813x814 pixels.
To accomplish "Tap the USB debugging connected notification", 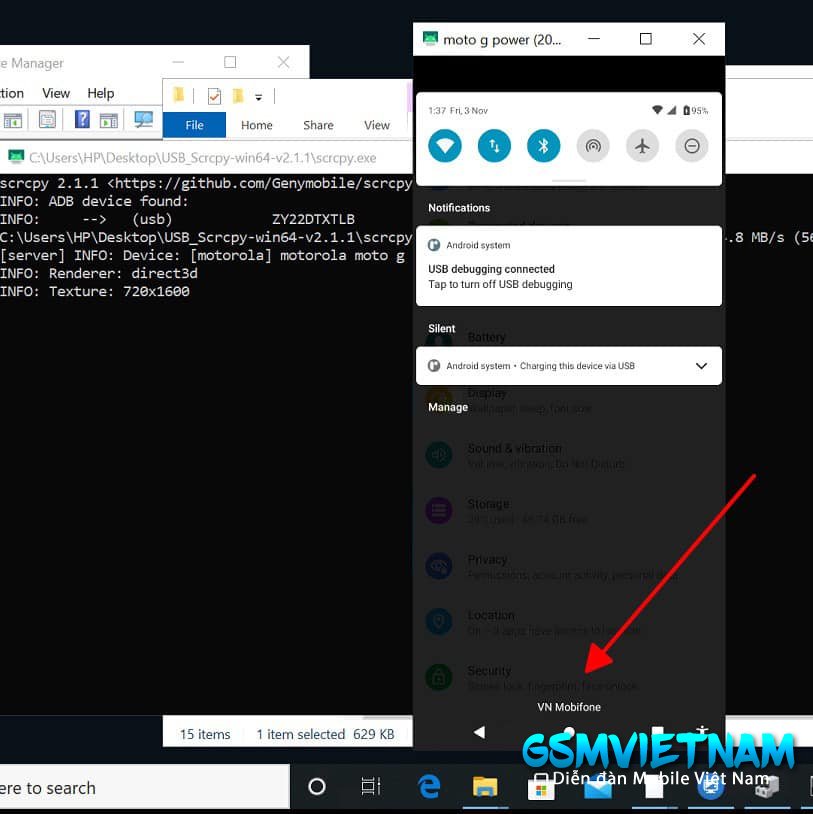I will coord(568,266).
